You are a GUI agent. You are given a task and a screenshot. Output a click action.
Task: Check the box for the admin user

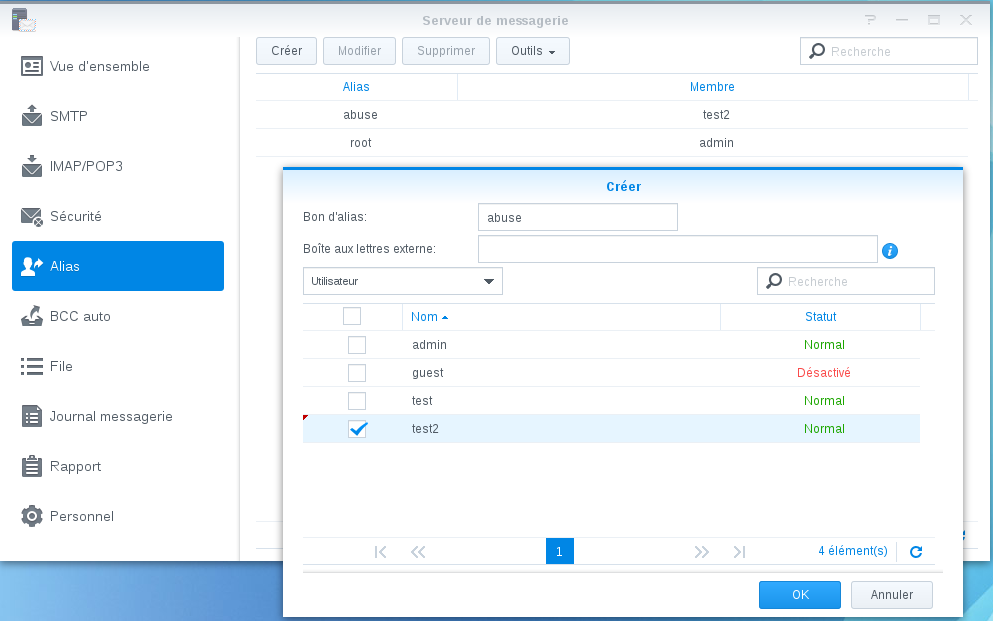357,345
